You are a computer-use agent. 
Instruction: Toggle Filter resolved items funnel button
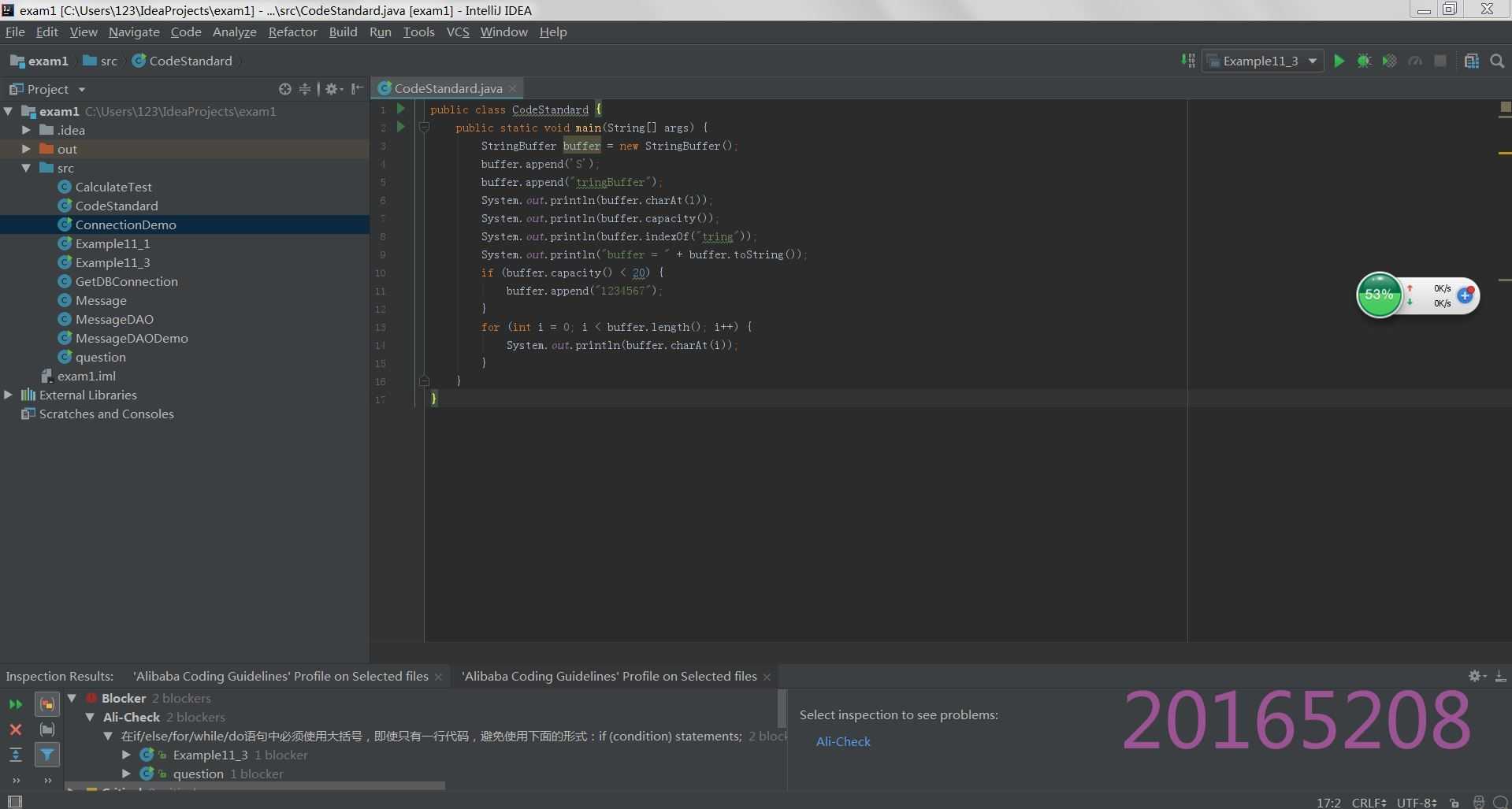(47, 755)
